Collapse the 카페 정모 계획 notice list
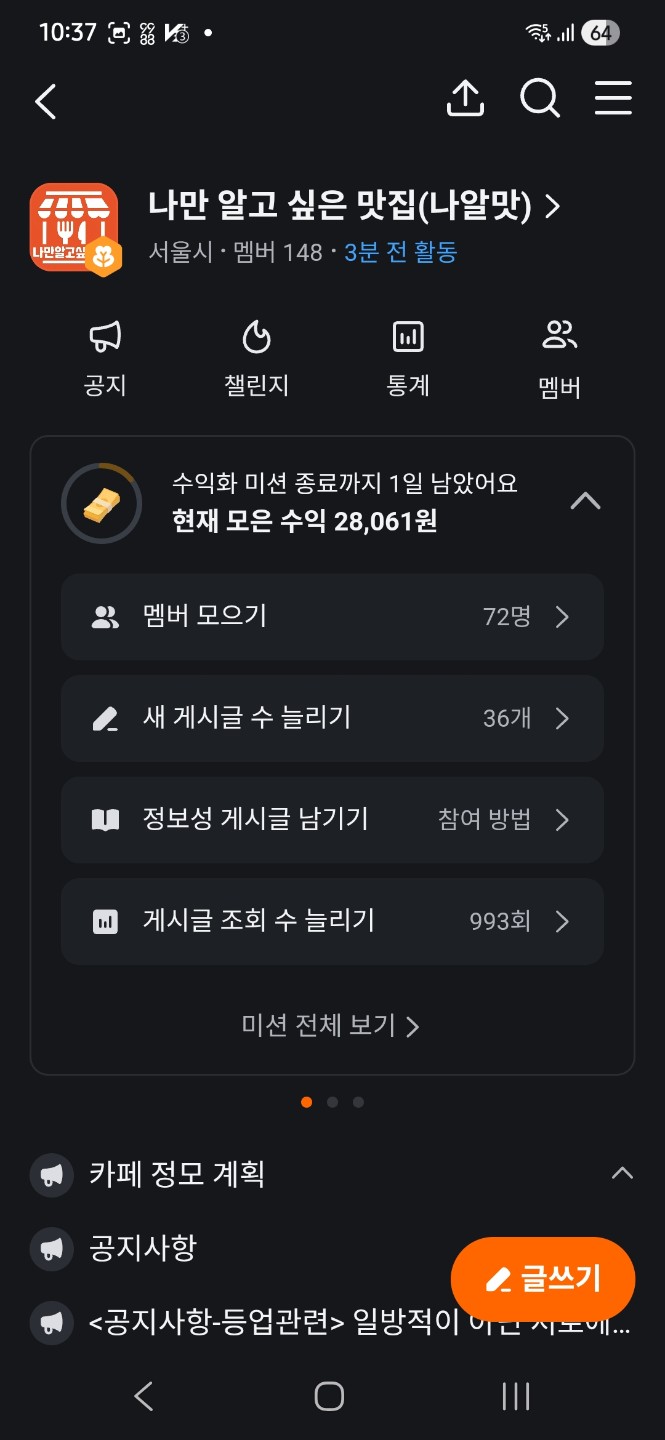This screenshot has height=1440, width=665. coord(622,1173)
